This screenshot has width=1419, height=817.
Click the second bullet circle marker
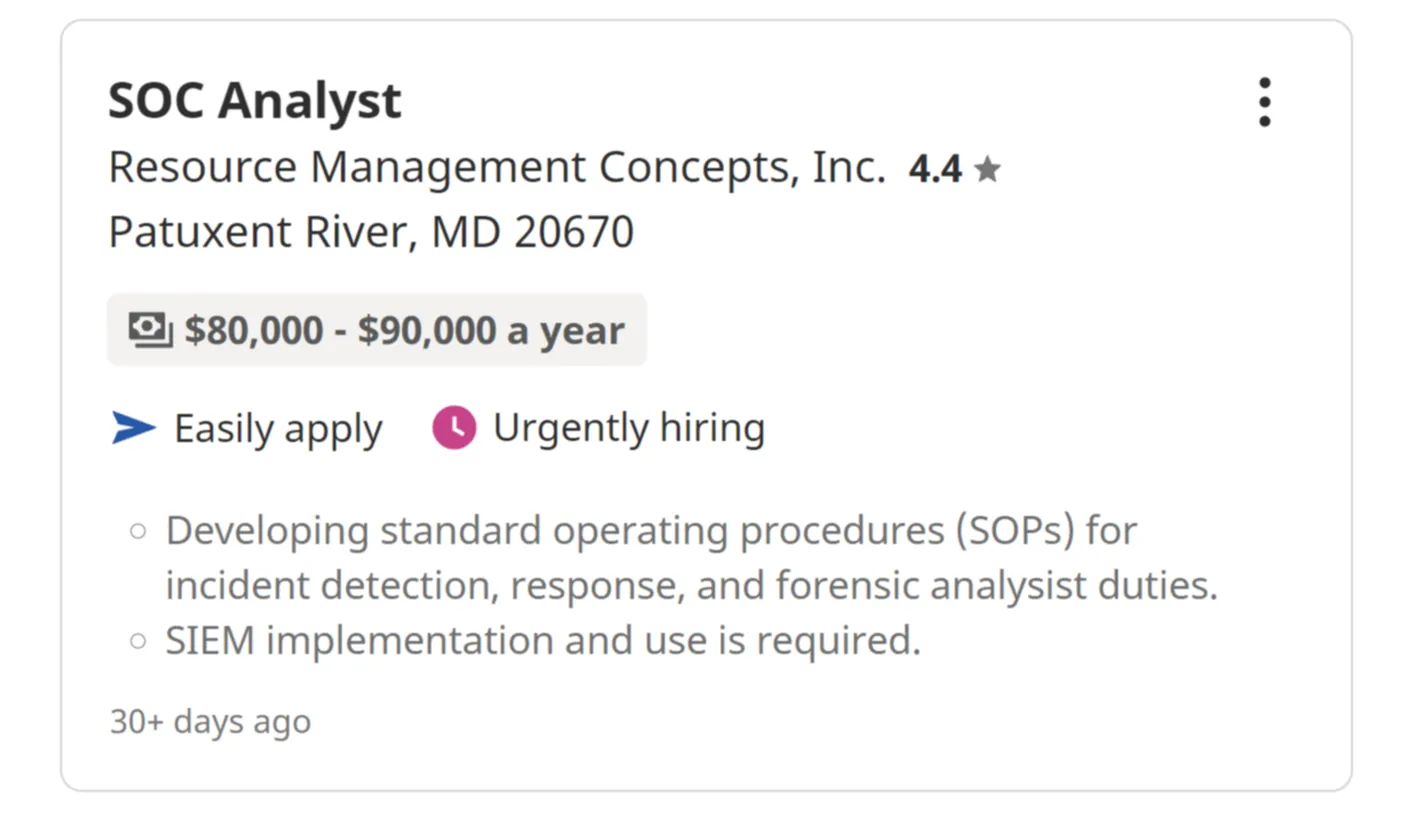click(x=139, y=641)
